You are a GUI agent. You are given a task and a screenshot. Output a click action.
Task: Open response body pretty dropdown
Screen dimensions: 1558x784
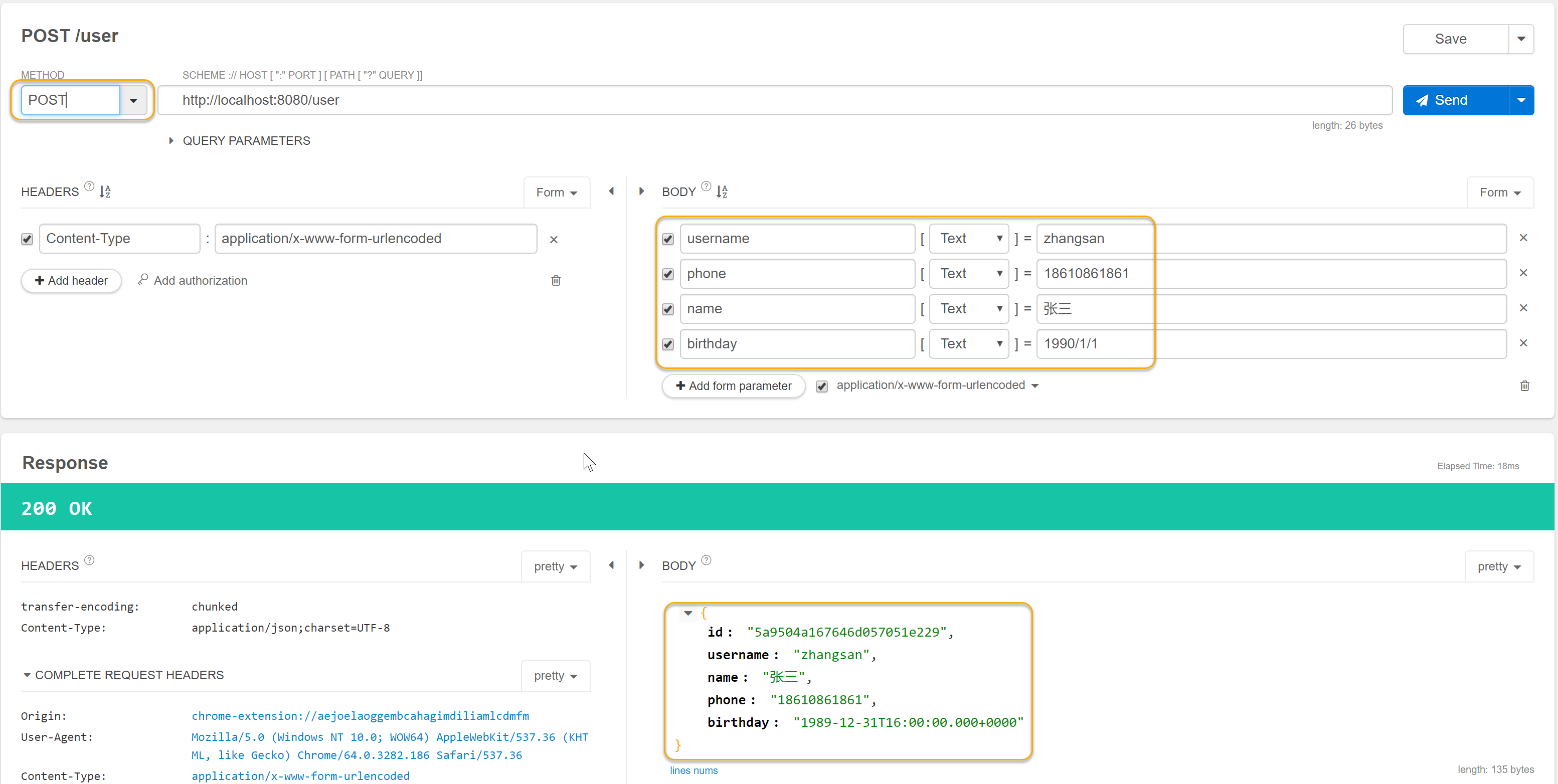(1499, 566)
